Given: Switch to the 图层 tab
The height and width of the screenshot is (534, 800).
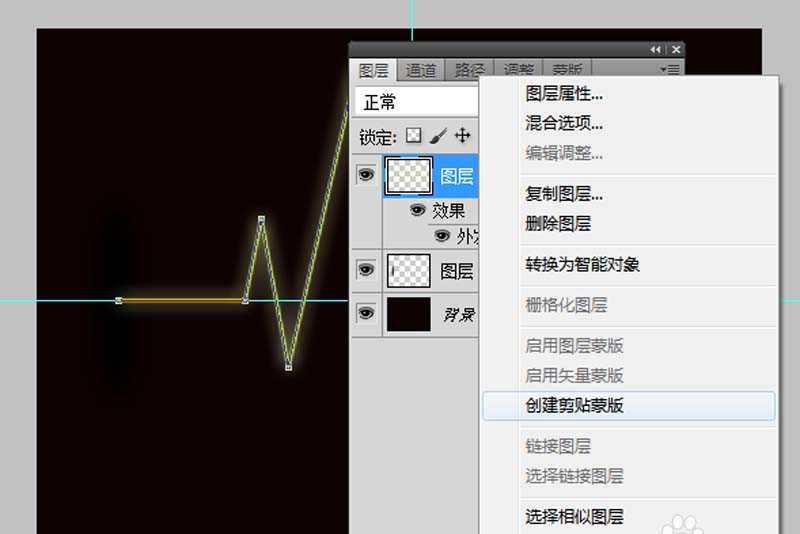Looking at the screenshot, I should click(373, 70).
